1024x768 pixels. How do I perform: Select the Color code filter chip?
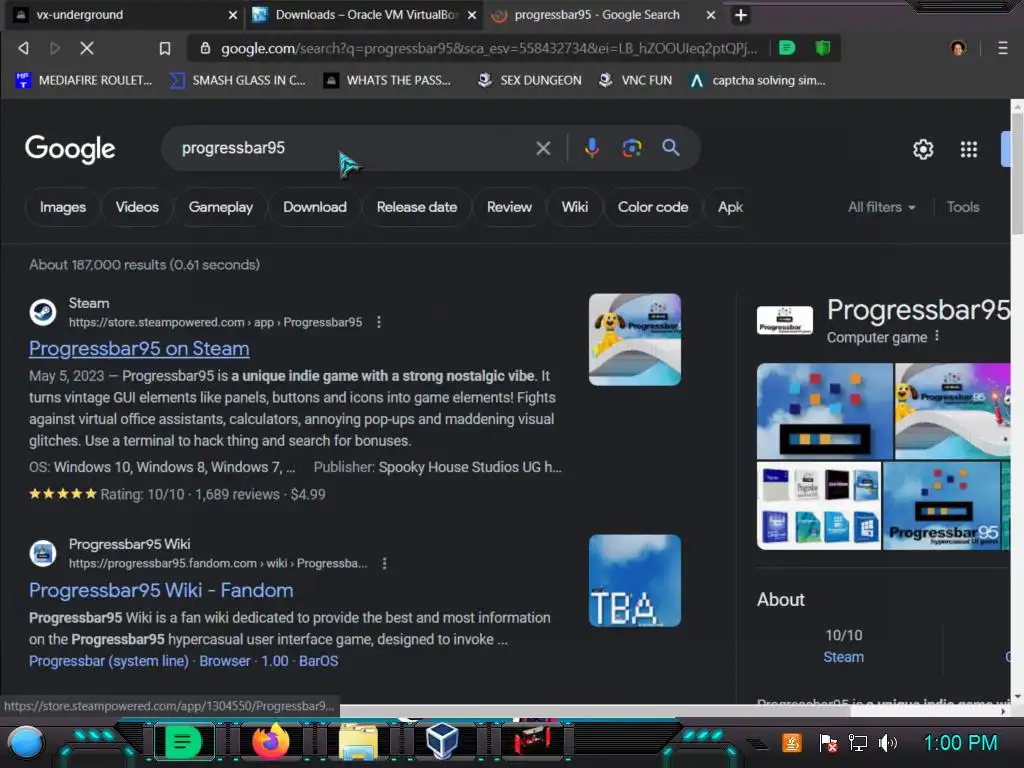(x=653, y=207)
